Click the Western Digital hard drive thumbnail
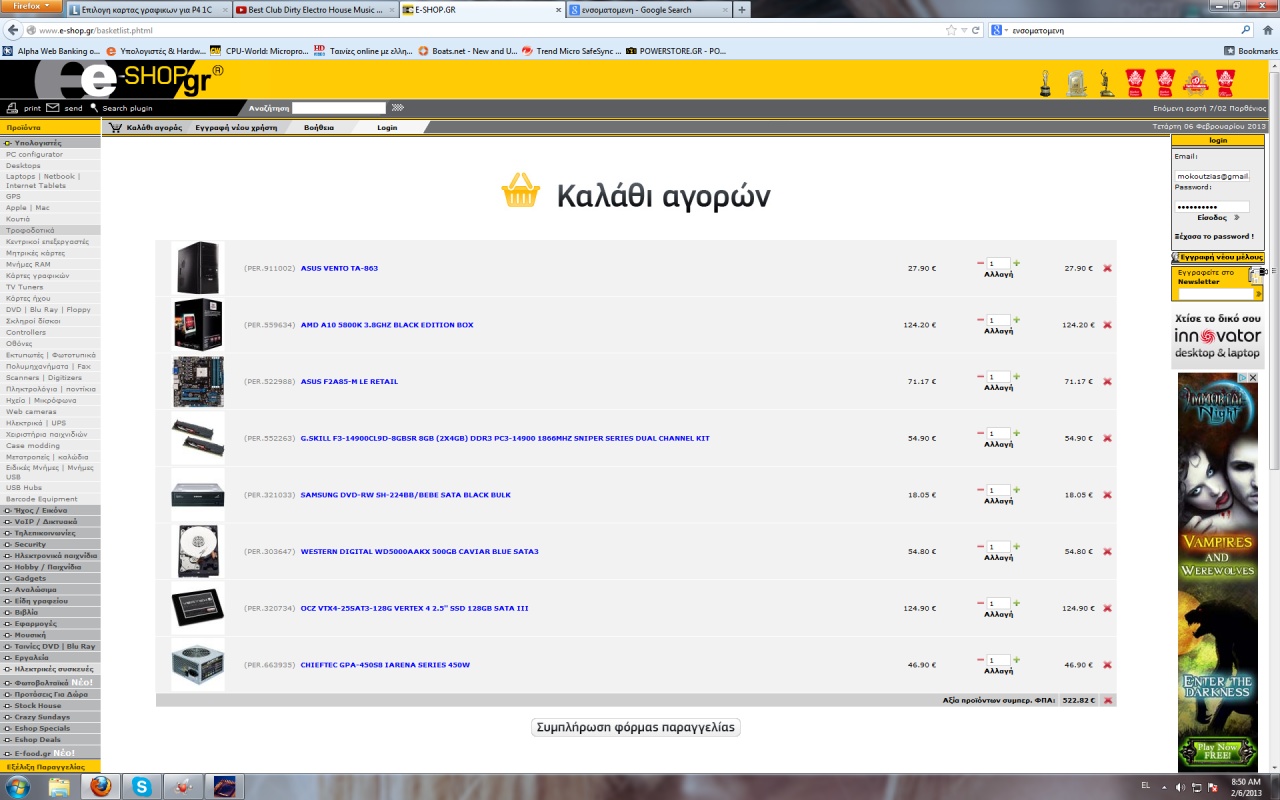The height and width of the screenshot is (800, 1280). coord(198,551)
